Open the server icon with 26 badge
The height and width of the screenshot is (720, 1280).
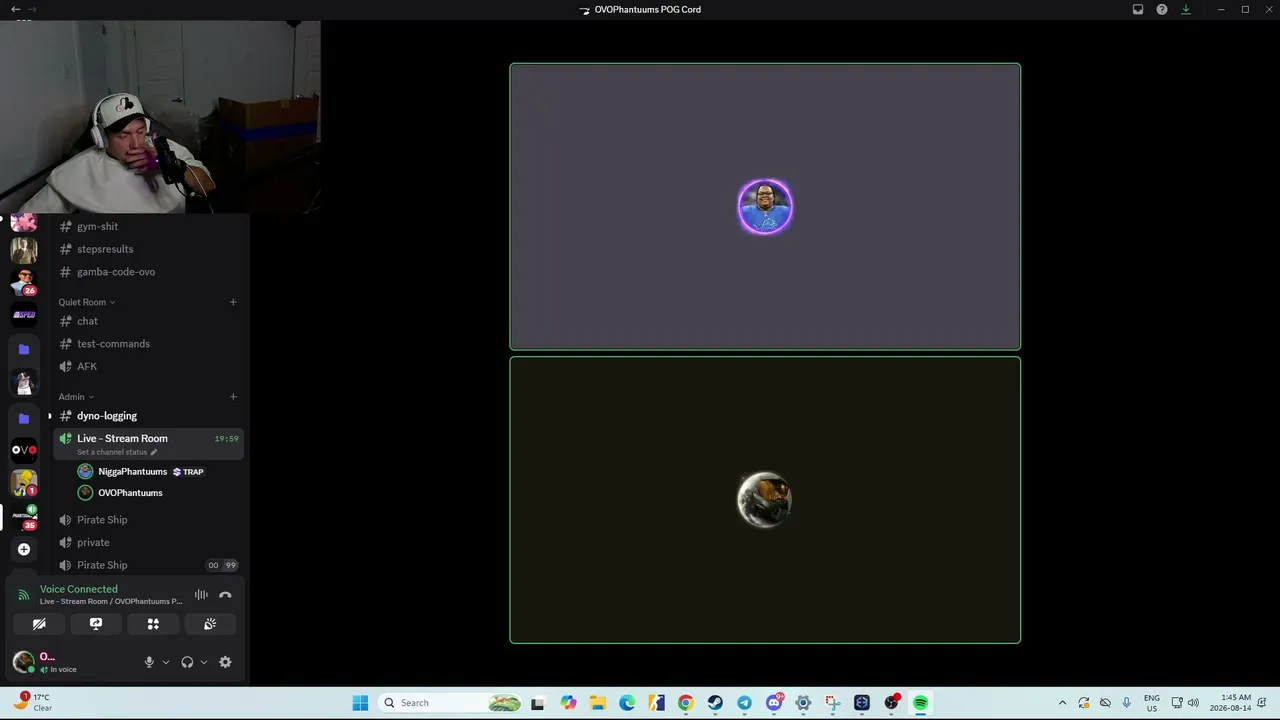pos(24,283)
